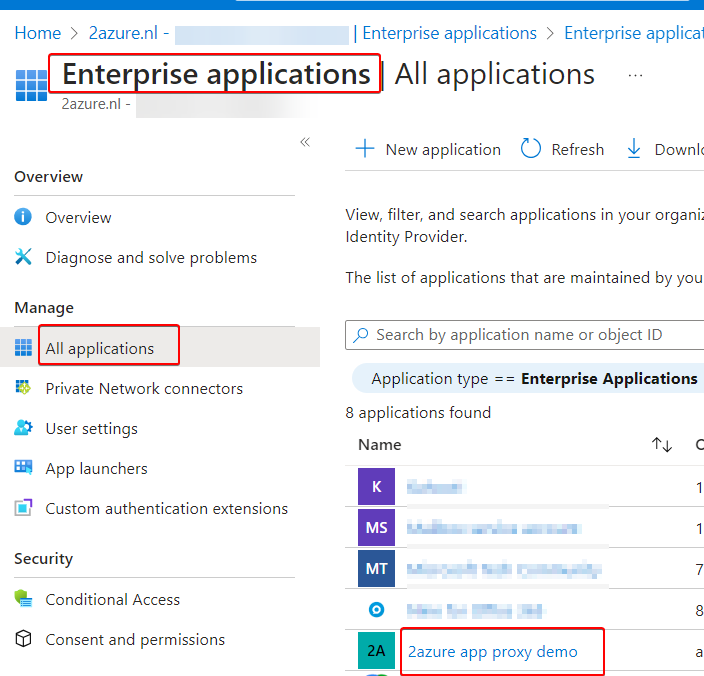The width and height of the screenshot is (704, 676).
Task: Open Conditional Access under Security
Action: 113,600
